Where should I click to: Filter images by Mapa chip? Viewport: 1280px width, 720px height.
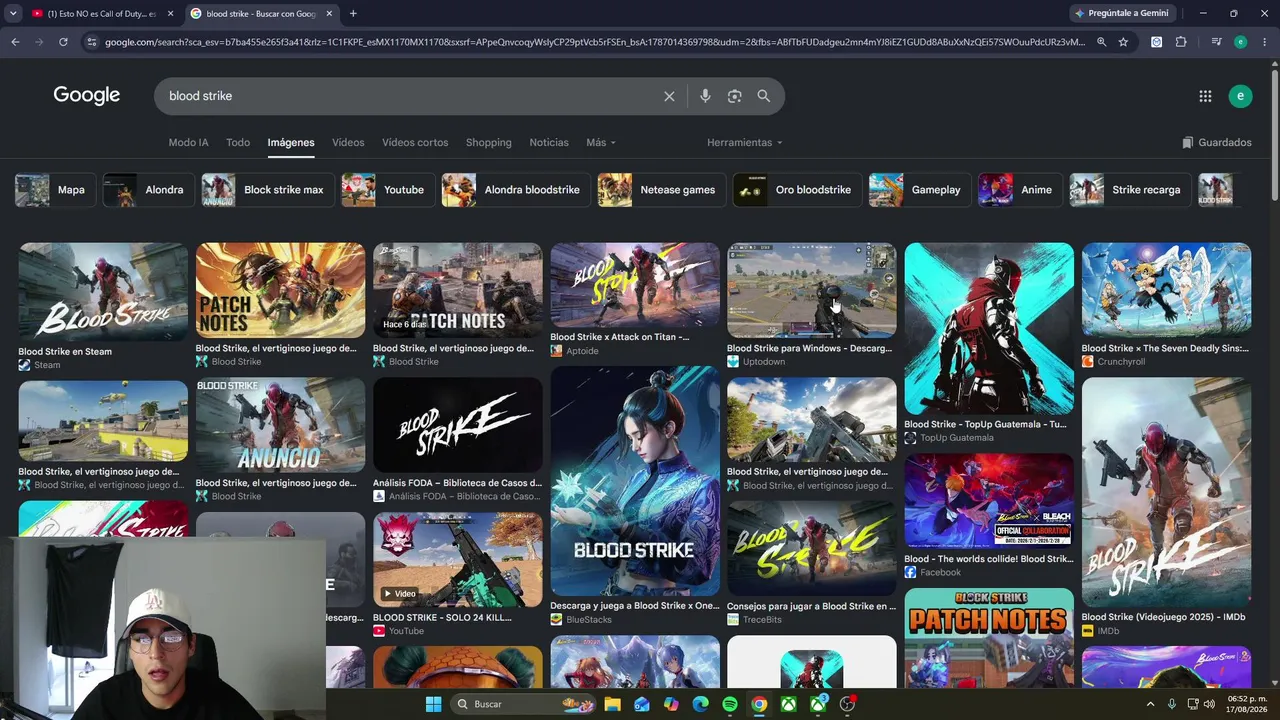coord(55,190)
